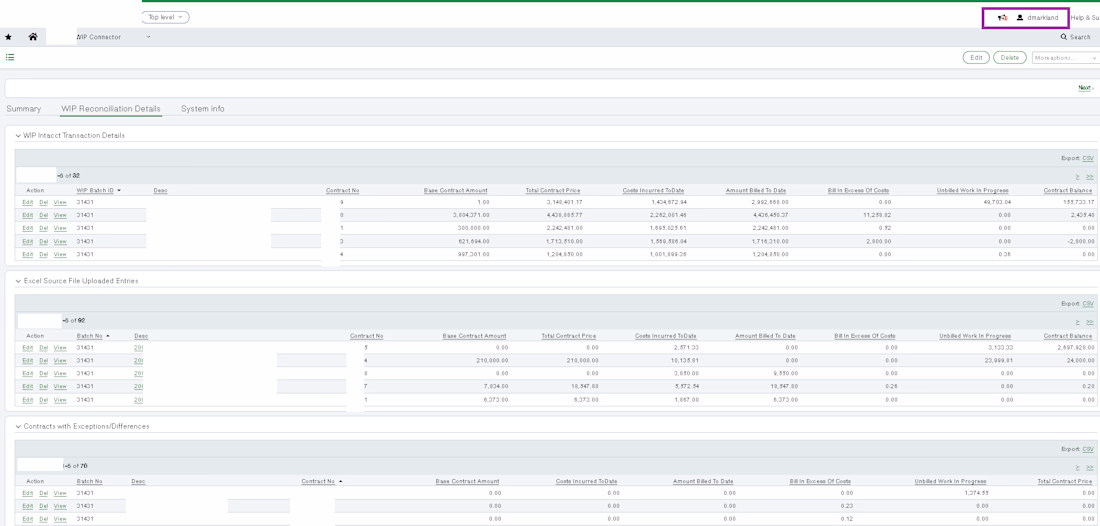Click the Delete button at top right

[x=1010, y=58]
